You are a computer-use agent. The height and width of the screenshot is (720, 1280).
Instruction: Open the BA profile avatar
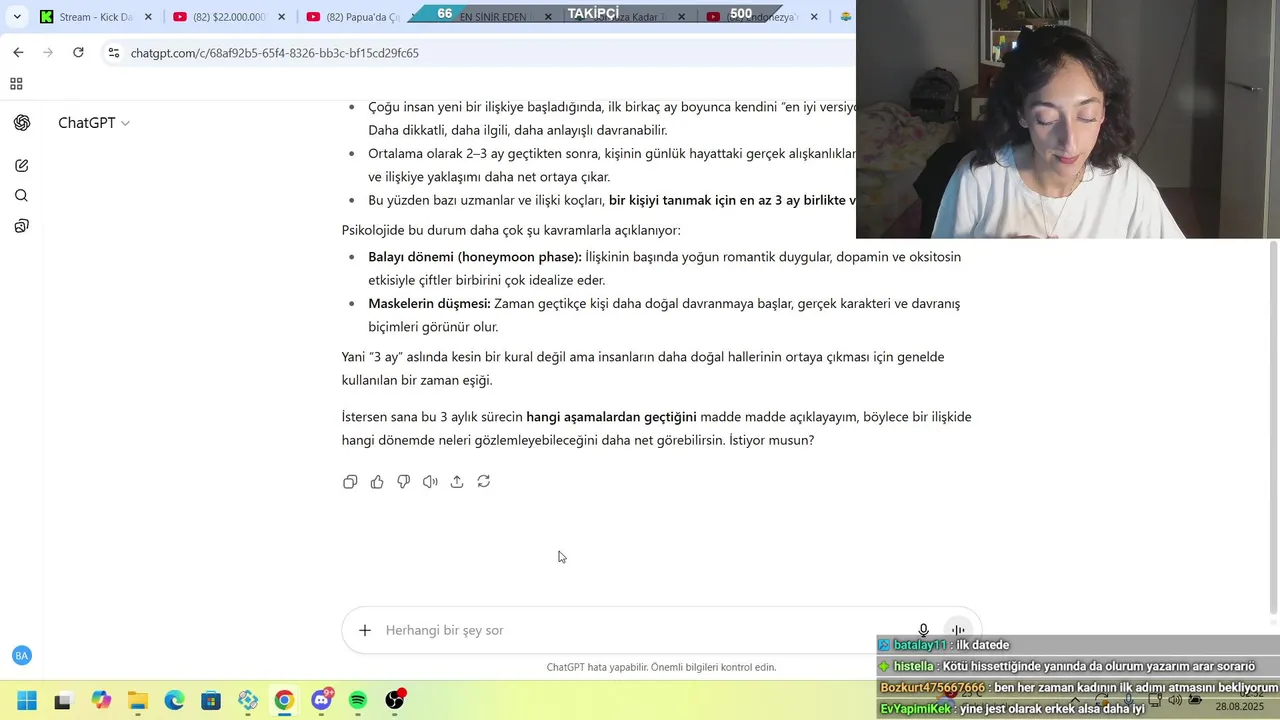(x=22, y=656)
